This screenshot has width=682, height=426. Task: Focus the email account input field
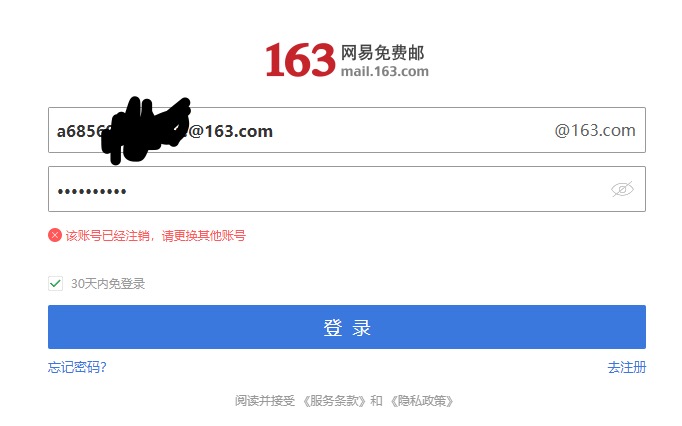tap(347, 130)
